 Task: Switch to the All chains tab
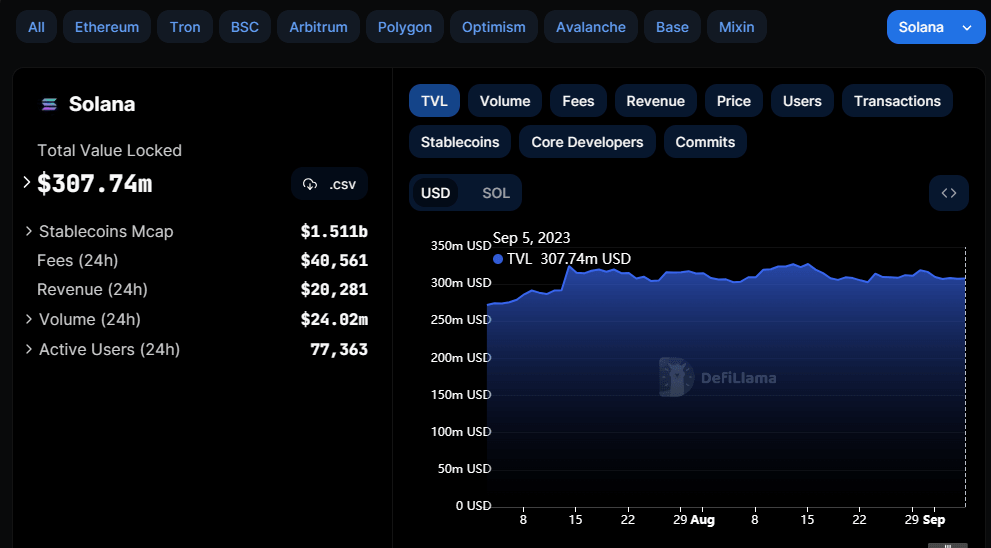click(x=37, y=27)
